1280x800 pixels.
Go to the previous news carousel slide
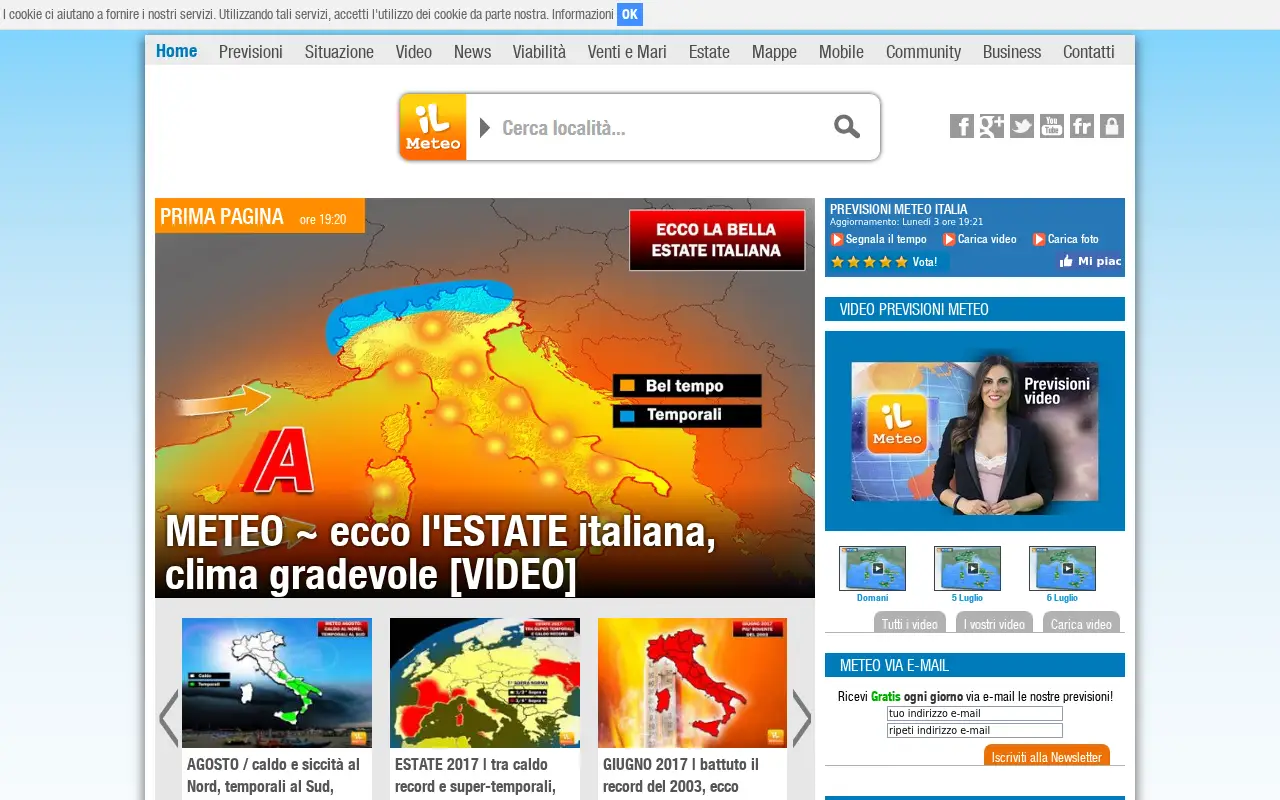point(168,718)
